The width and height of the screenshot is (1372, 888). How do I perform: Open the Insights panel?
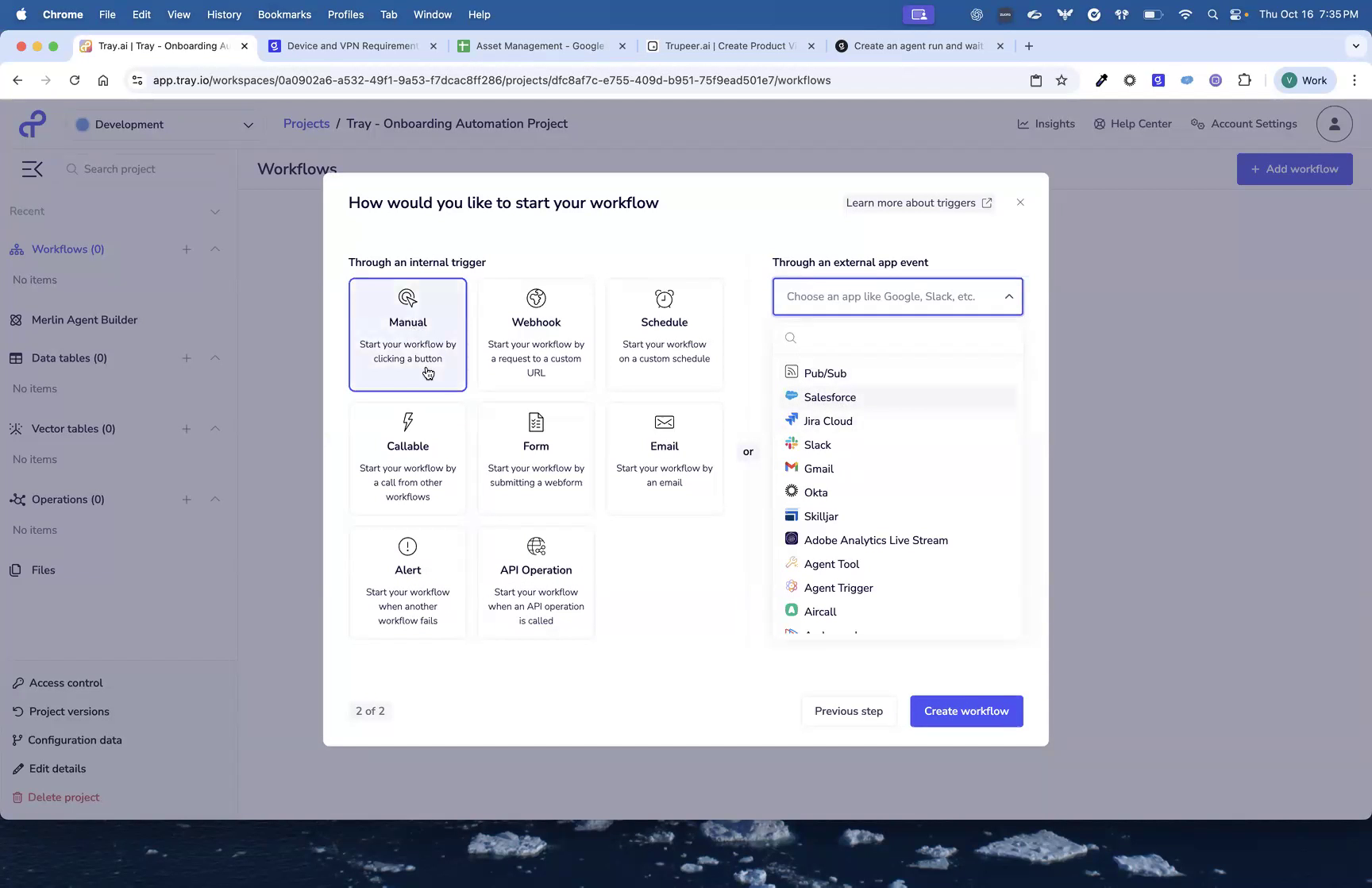point(1046,124)
